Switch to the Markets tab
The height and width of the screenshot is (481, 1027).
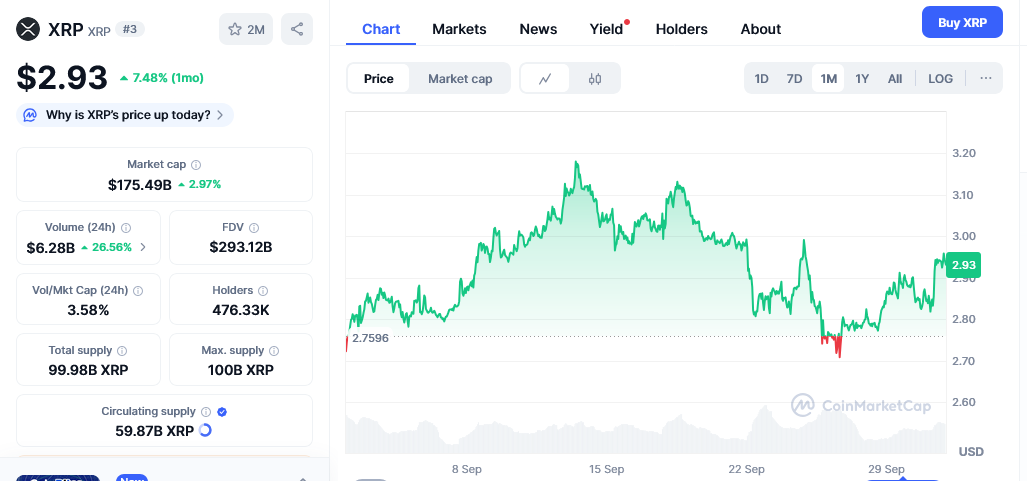click(459, 29)
